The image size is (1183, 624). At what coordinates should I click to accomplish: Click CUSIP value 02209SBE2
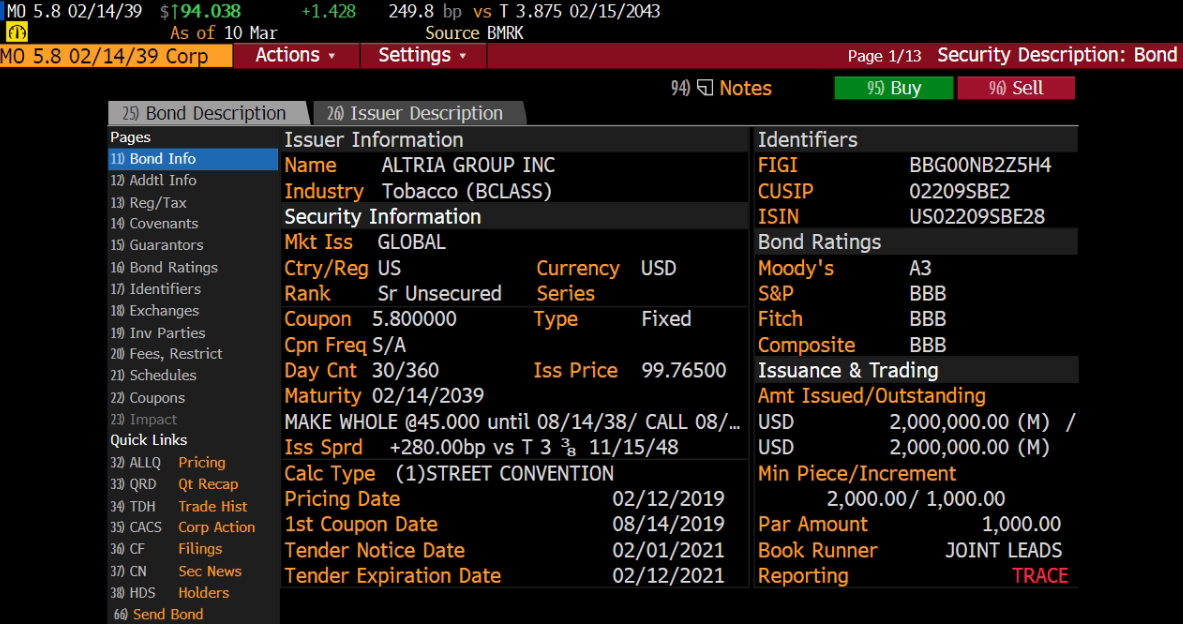click(959, 192)
